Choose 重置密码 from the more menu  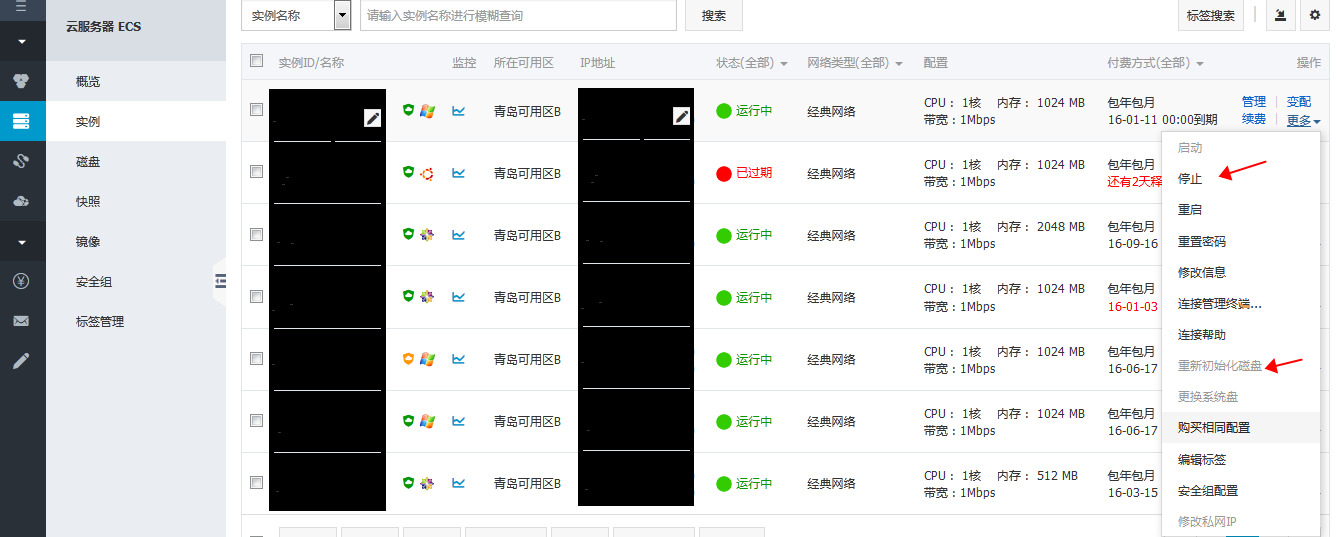[x=1202, y=241]
